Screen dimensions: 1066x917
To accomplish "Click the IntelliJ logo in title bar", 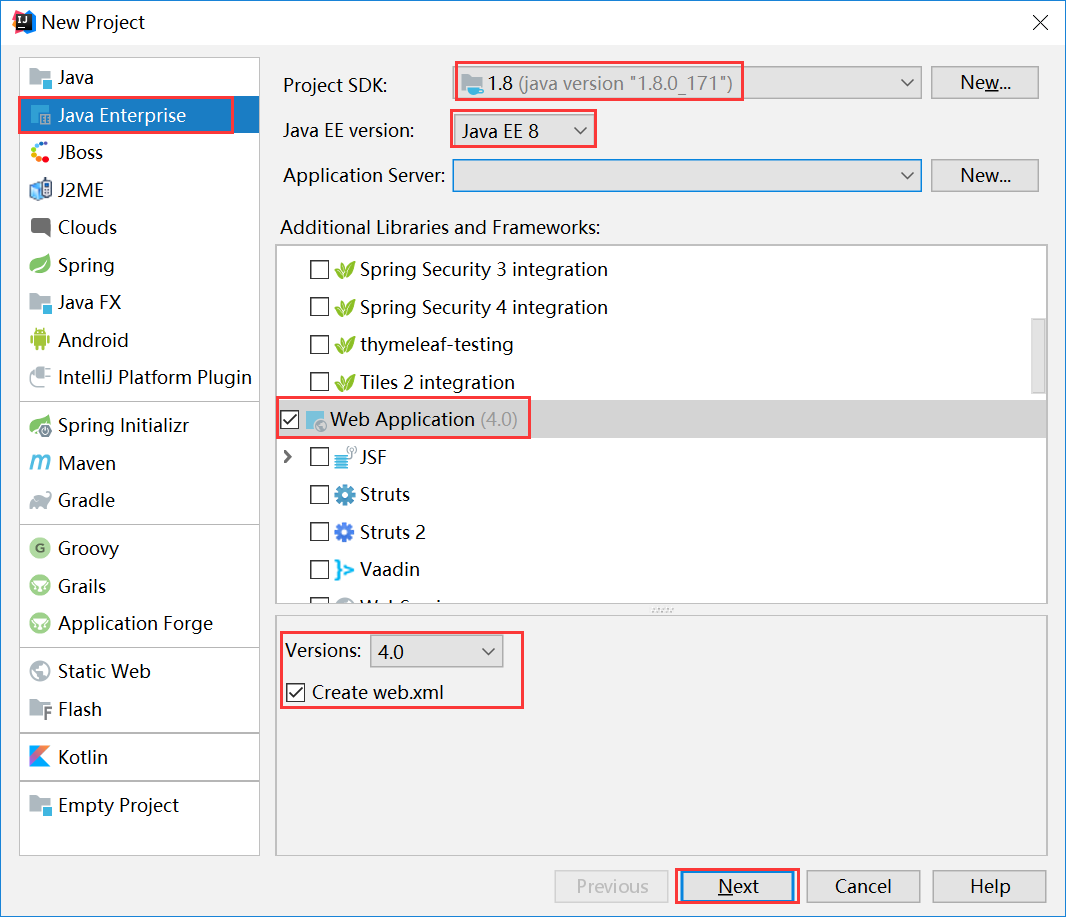I will pyautogui.click(x=24, y=22).
